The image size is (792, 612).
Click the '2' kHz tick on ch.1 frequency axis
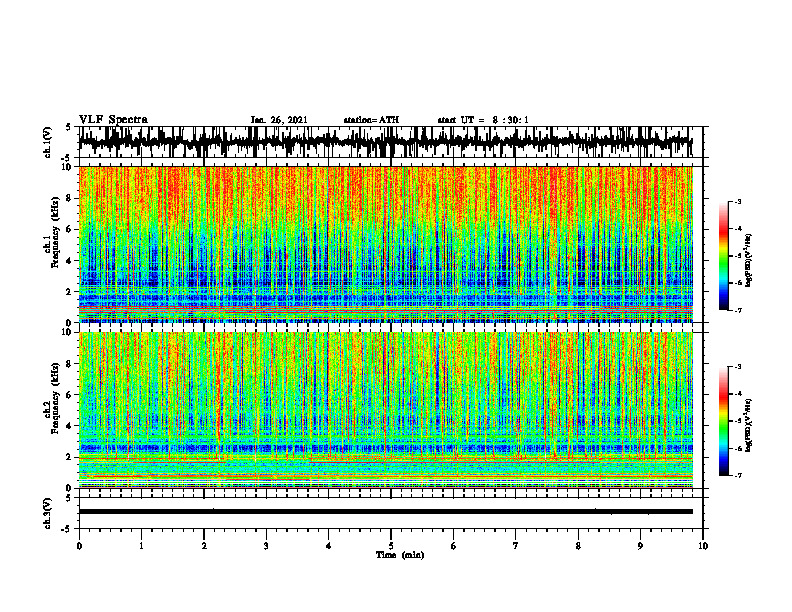coord(69,291)
